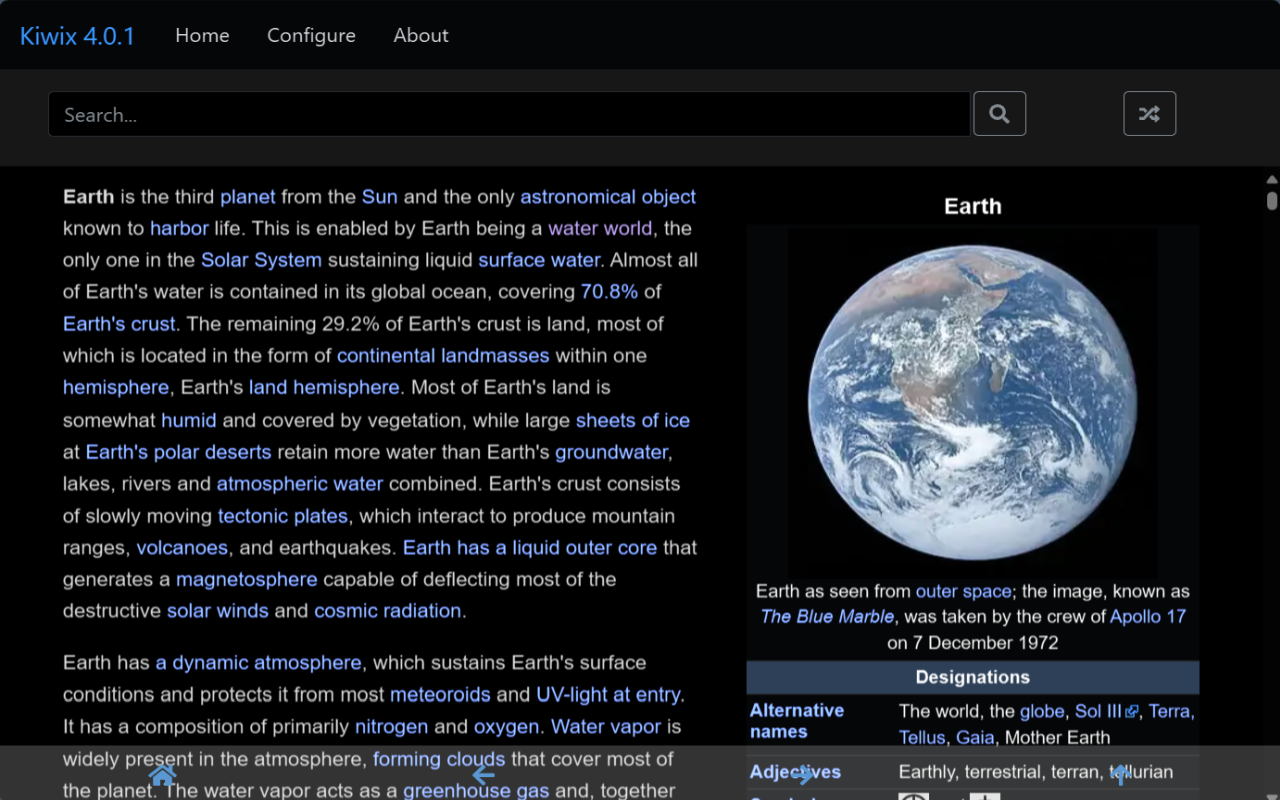Click the home icon at the page bottom
This screenshot has width=1280, height=800.
pyautogui.click(x=162, y=774)
